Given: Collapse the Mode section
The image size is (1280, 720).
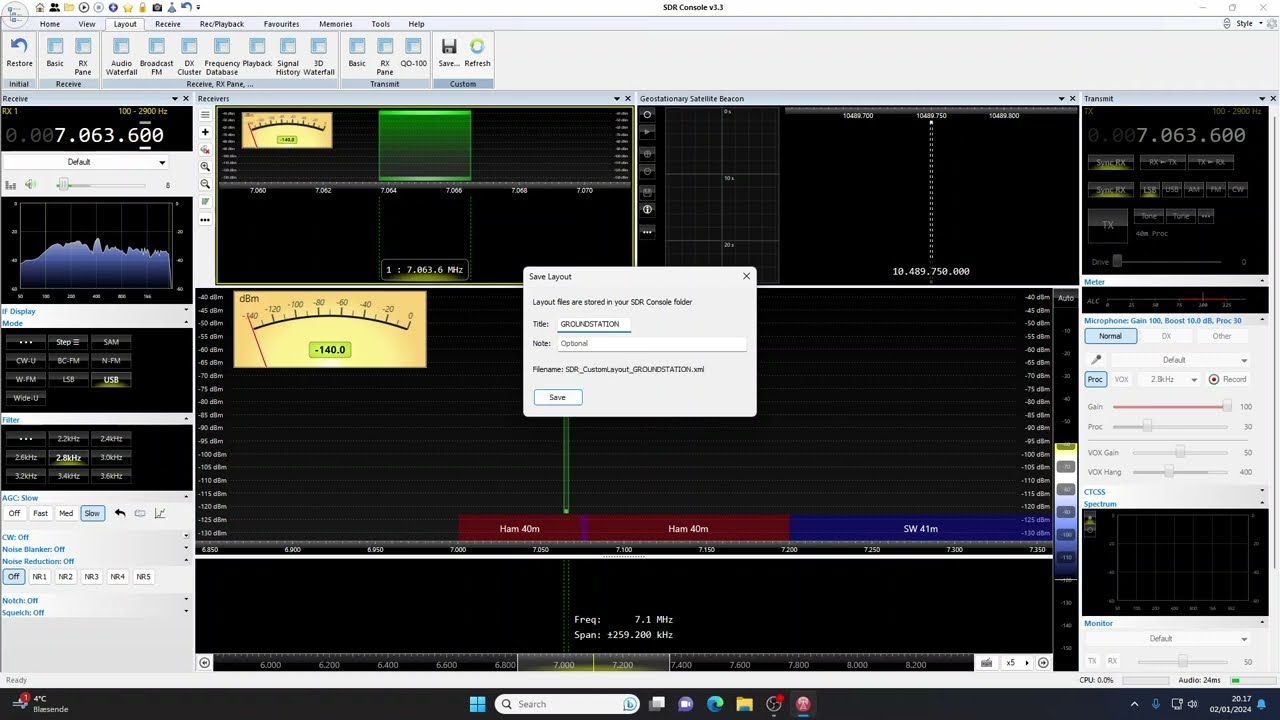Looking at the screenshot, I should click(x=186, y=323).
